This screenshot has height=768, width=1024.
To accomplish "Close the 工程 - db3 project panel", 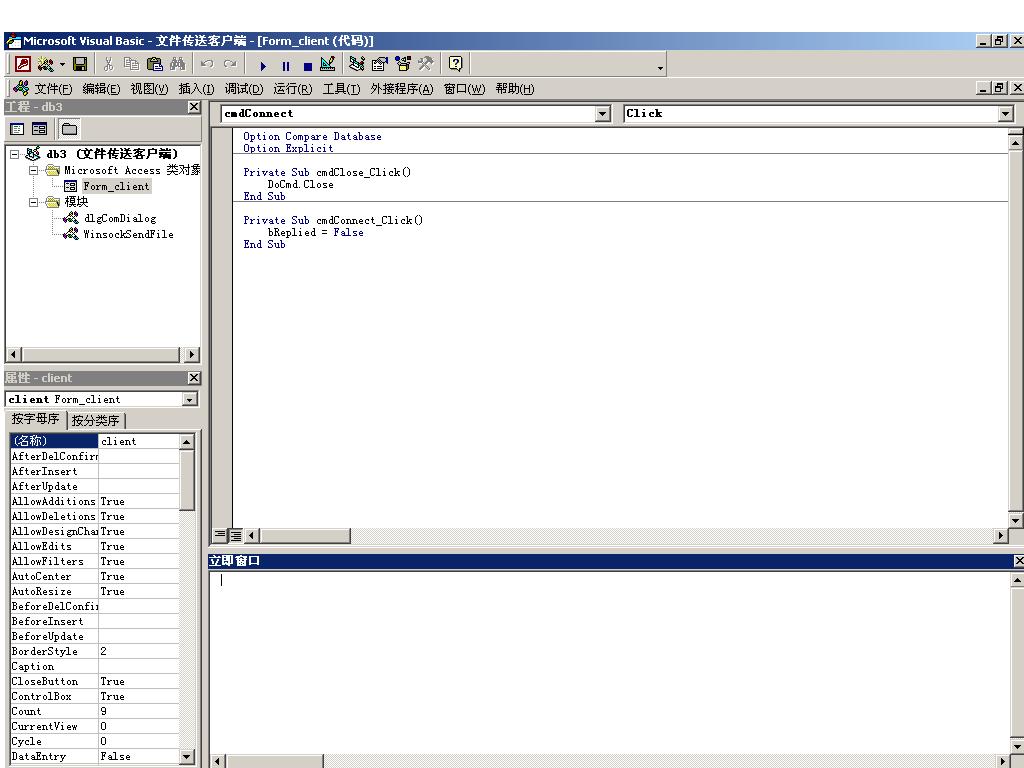I will tap(194, 107).
